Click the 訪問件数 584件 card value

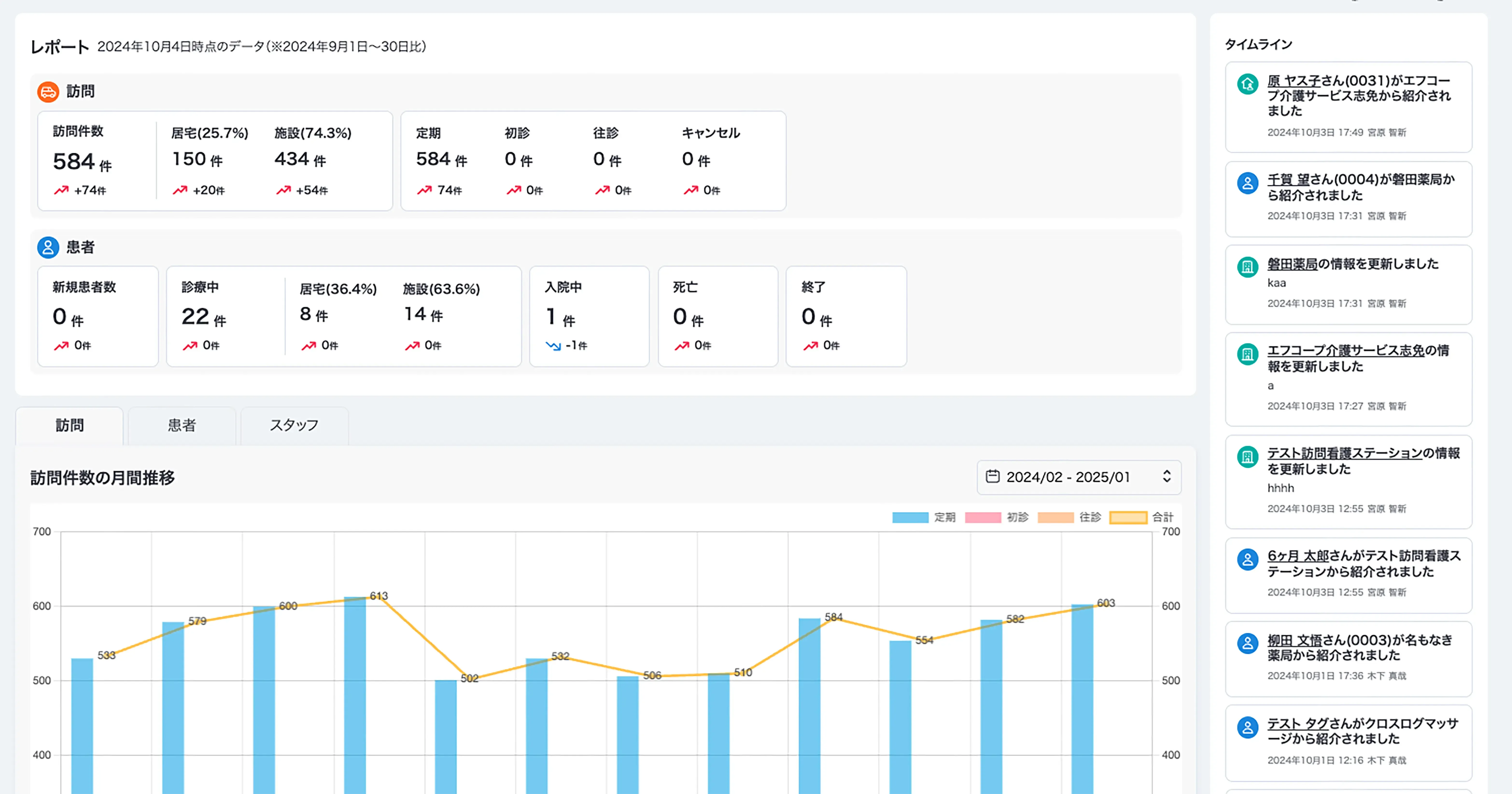coord(82,162)
